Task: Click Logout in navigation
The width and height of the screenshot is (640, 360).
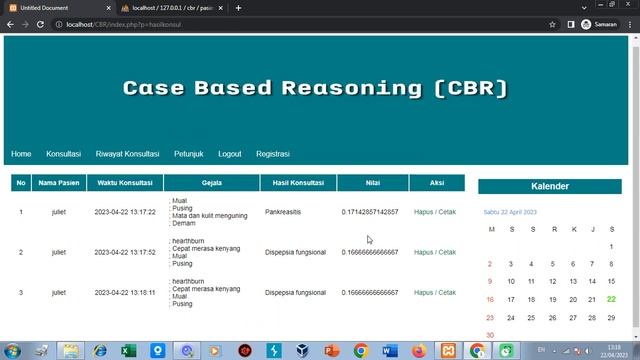Action: (x=230, y=154)
